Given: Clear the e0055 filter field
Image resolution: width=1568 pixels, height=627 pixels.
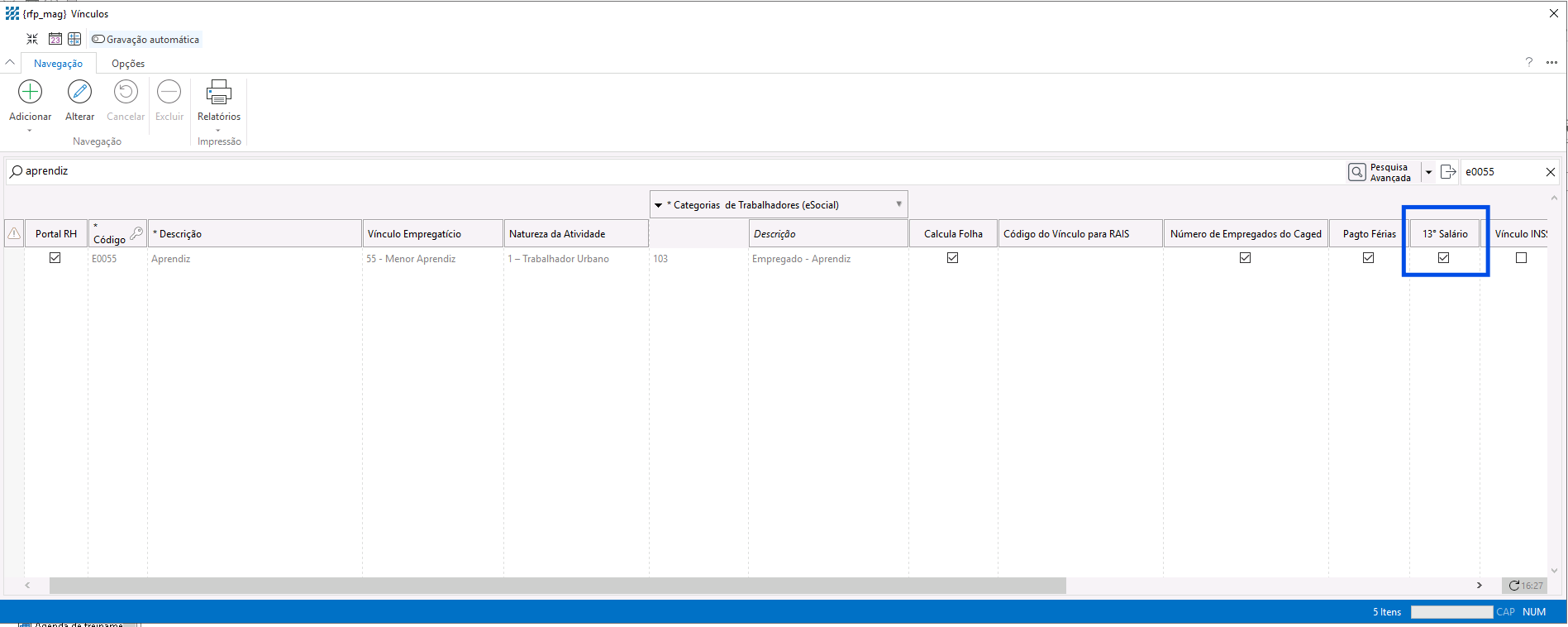Looking at the screenshot, I should pyautogui.click(x=1550, y=172).
